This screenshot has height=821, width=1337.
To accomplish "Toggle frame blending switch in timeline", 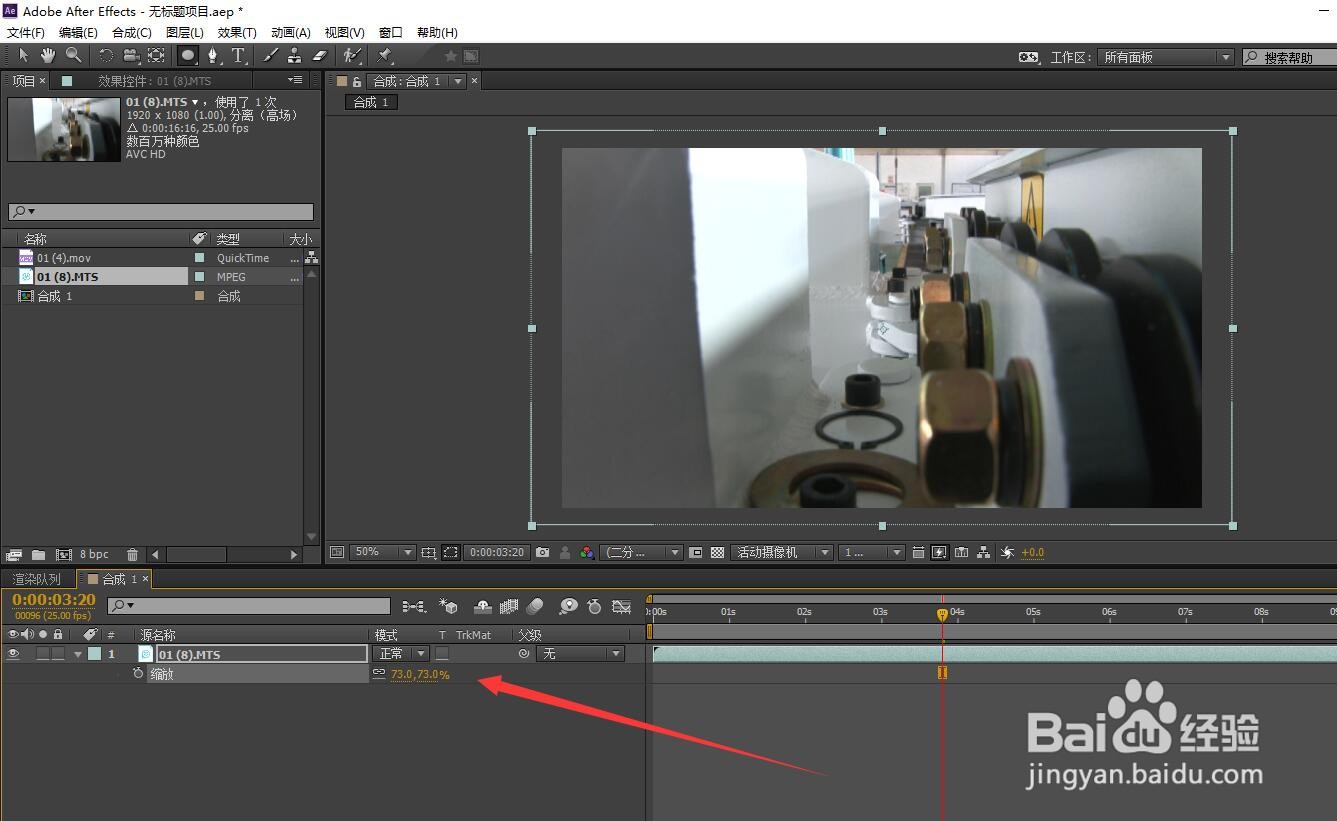I will click(x=509, y=606).
